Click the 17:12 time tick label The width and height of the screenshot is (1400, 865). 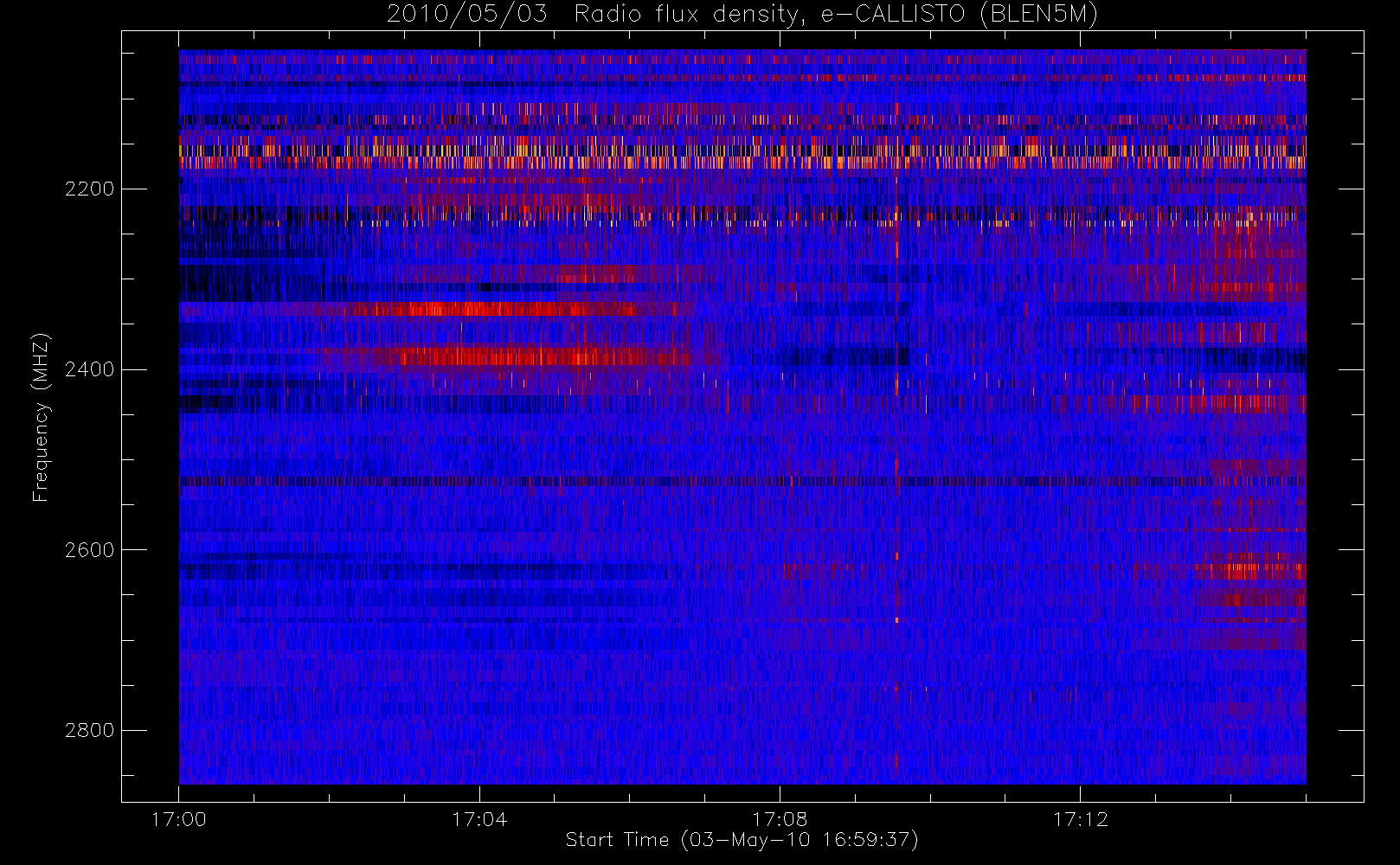[x=1080, y=819]
